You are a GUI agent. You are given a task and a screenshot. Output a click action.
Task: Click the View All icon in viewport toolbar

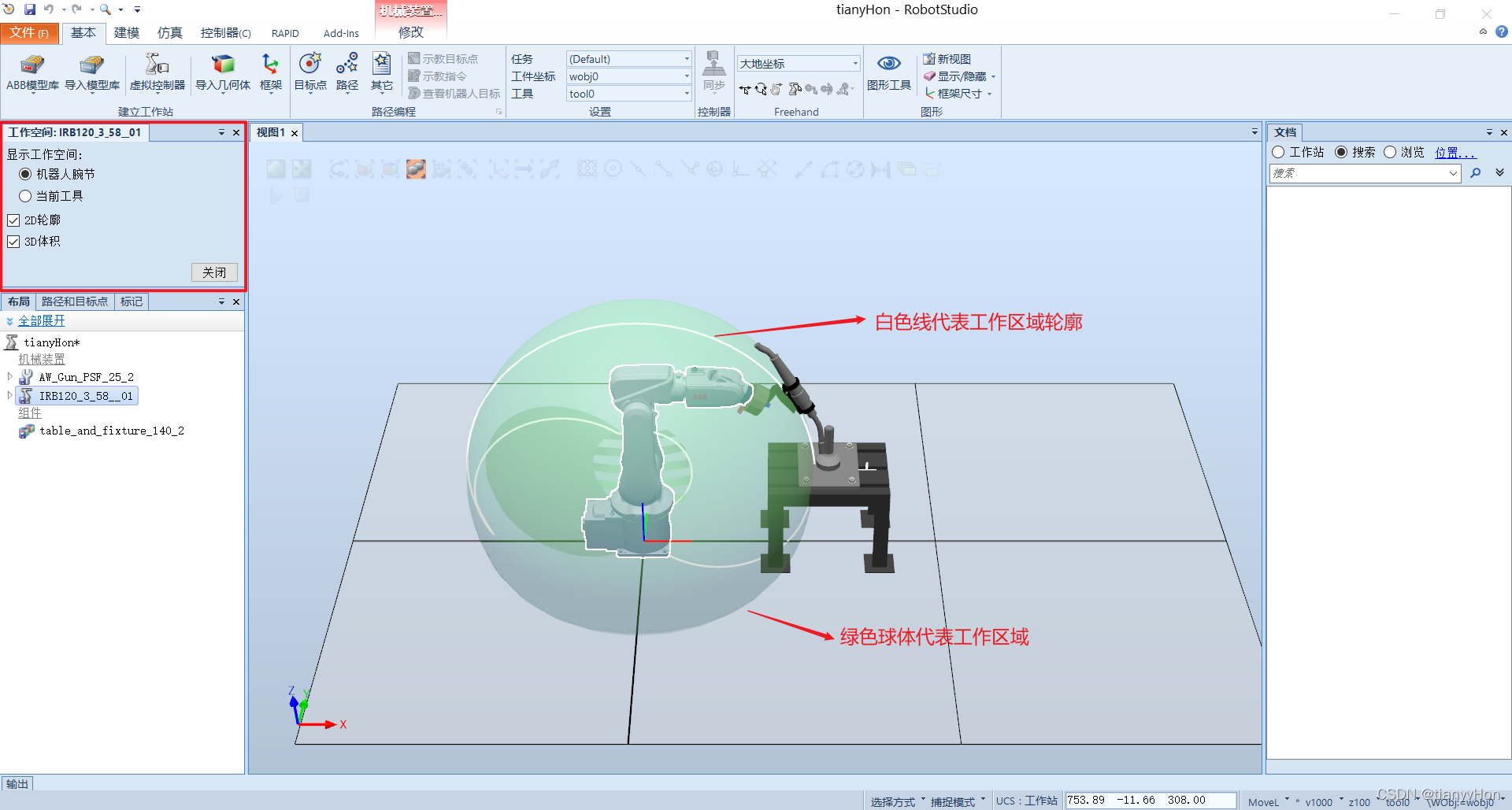click(276, 168)
